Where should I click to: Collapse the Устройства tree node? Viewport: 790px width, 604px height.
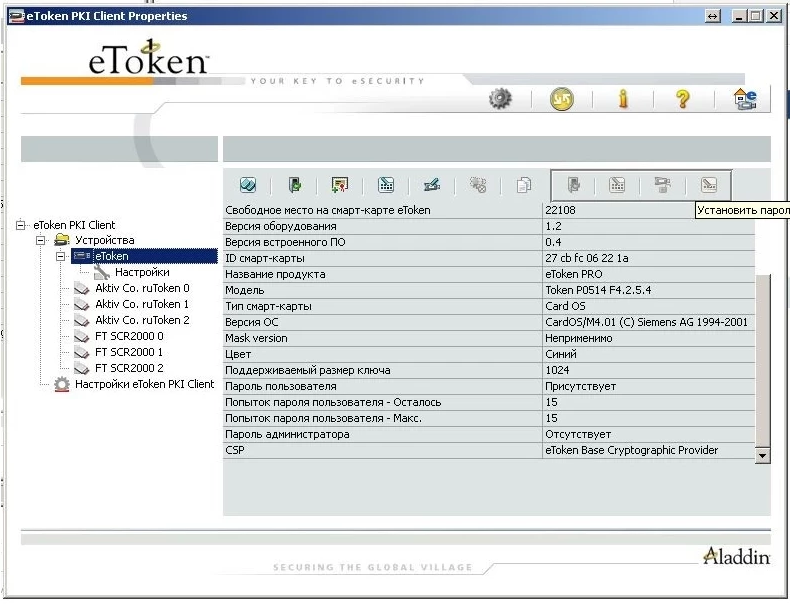point(40,240)
